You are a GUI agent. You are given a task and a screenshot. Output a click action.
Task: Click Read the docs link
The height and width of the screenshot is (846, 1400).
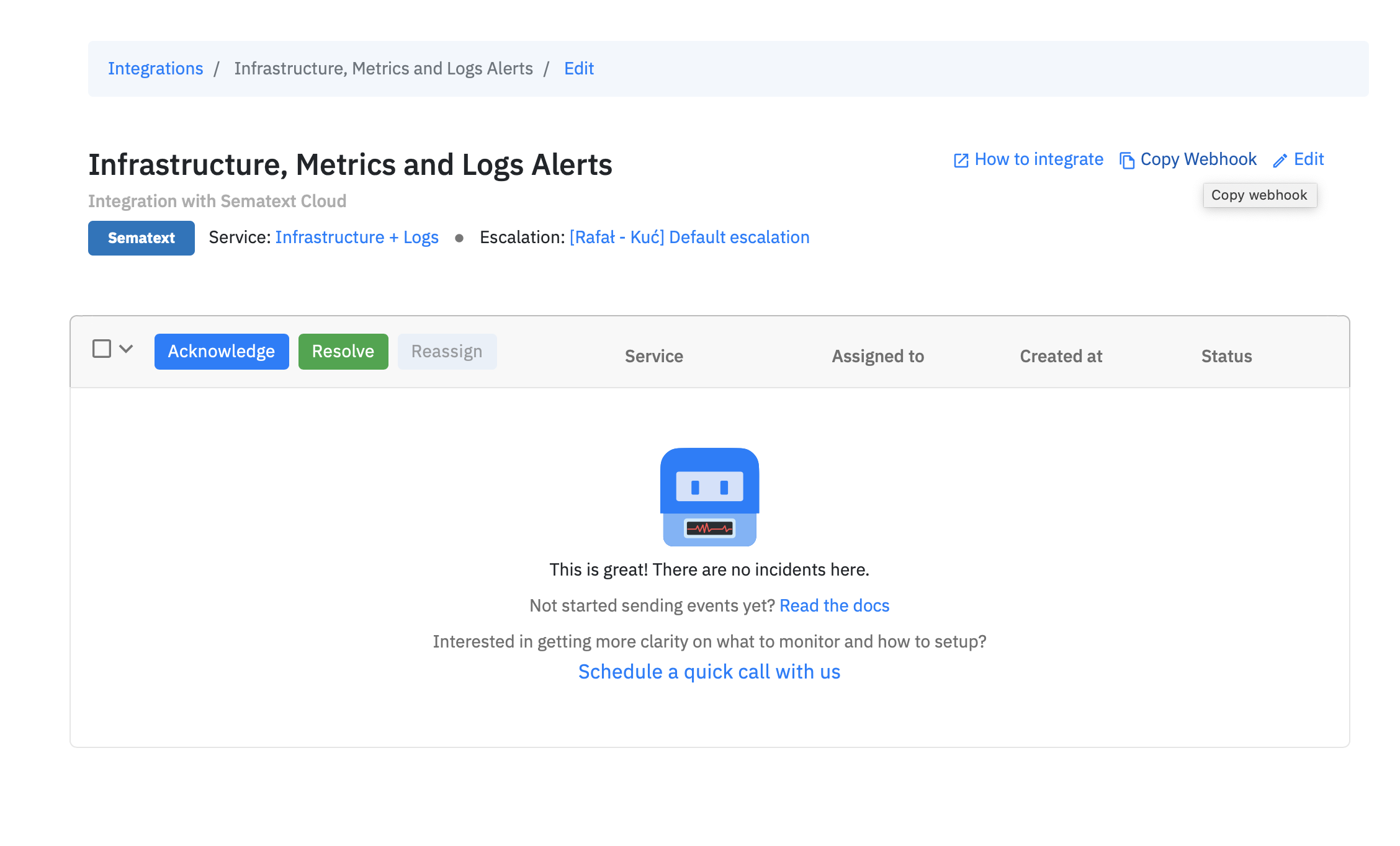[836, 604]
